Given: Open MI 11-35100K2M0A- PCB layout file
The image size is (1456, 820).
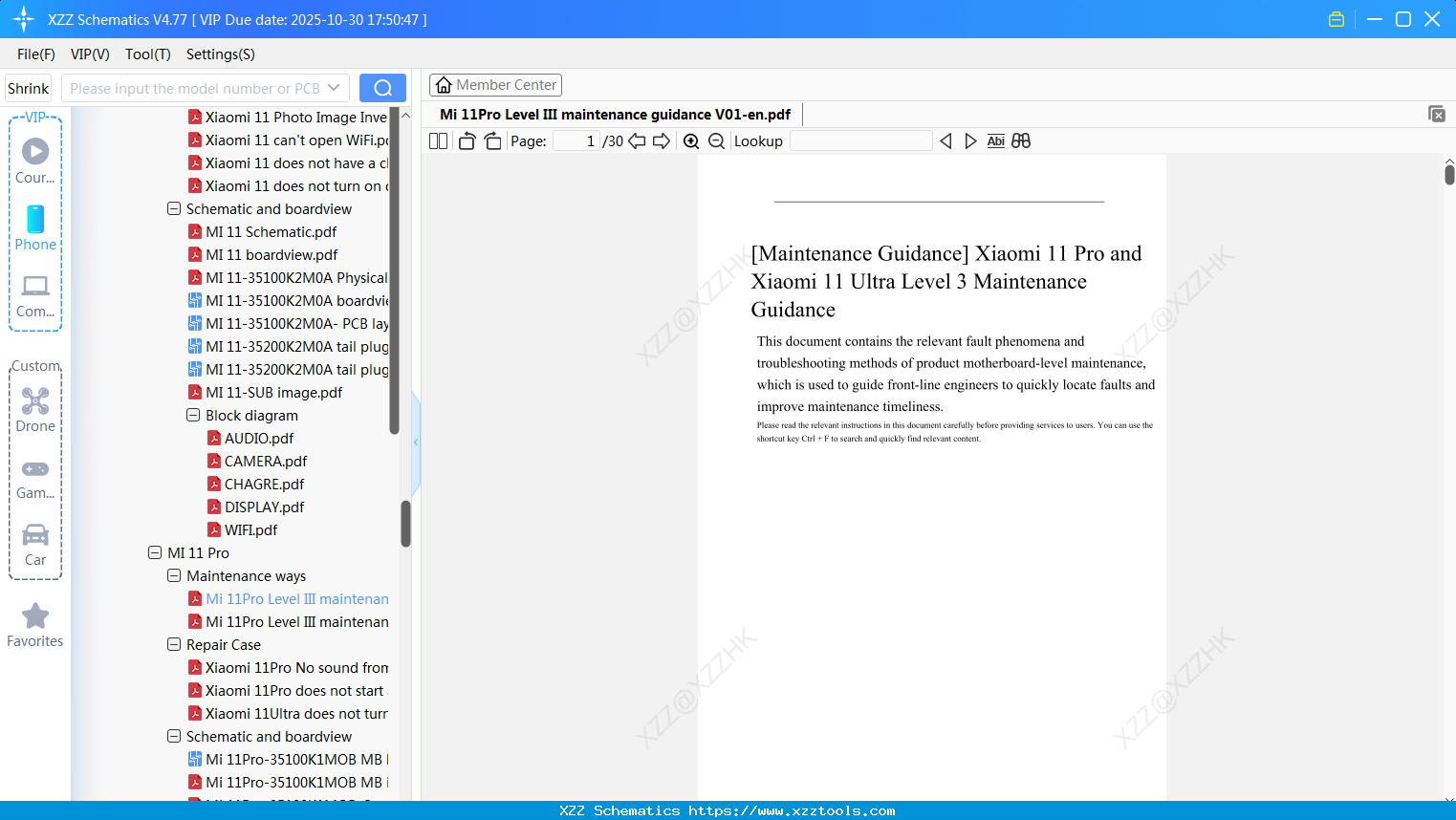Looking at the screenshot, I should (x=296, y=324).
